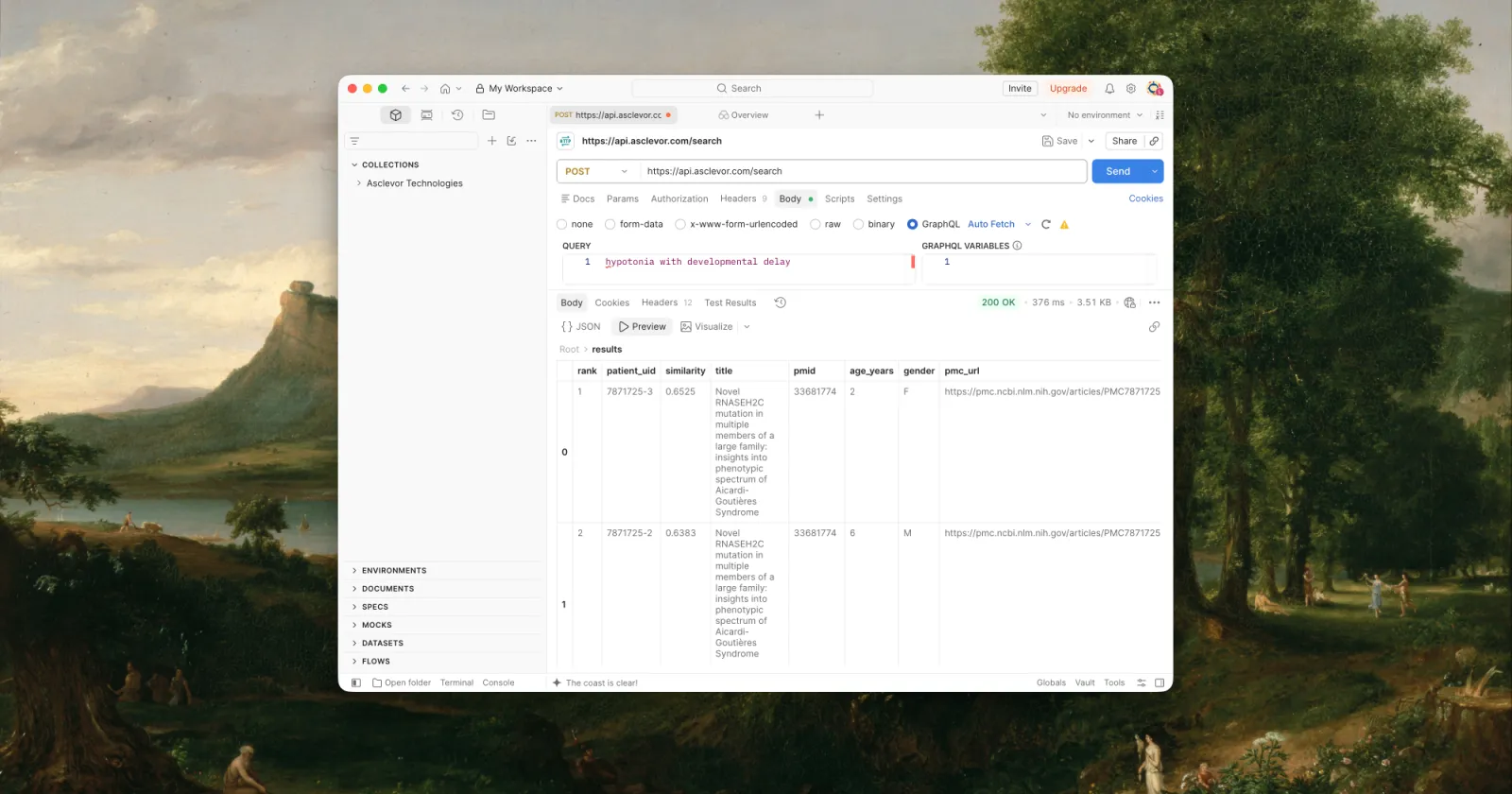
Task: Expand the MOCKS section
Action: click(x=354, y=625)
